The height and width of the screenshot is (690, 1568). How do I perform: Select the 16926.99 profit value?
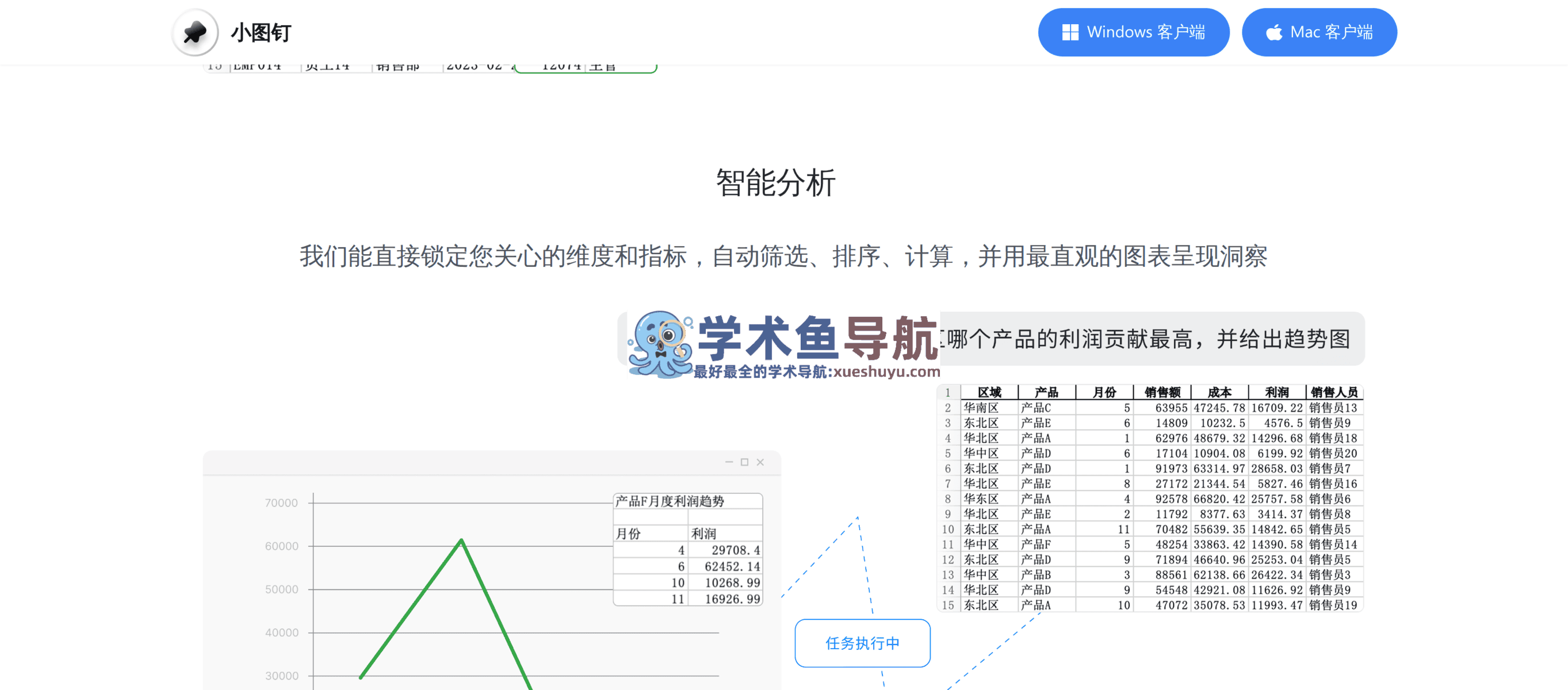(x=732, y=599)
